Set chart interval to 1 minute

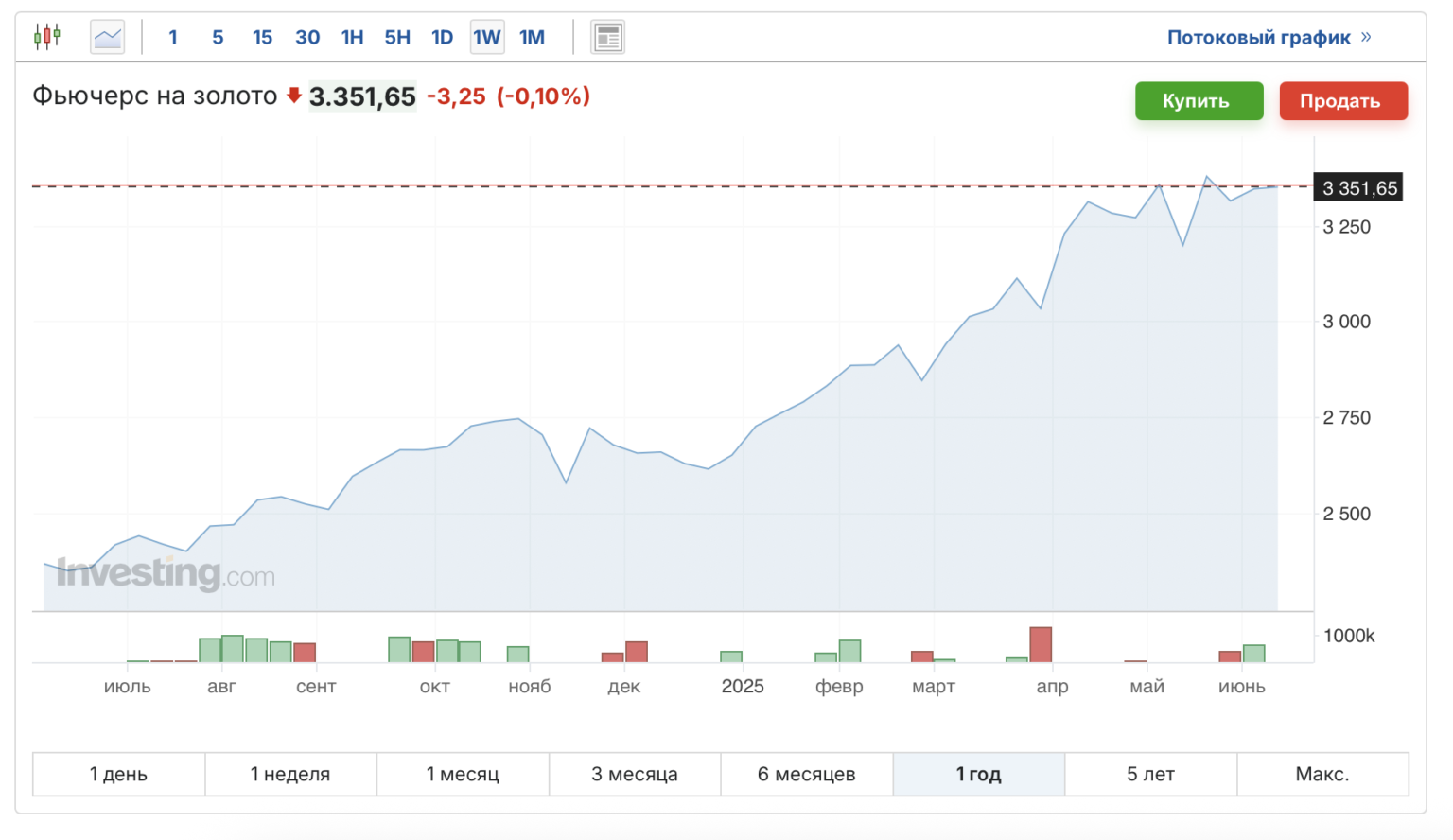point(173,37)
